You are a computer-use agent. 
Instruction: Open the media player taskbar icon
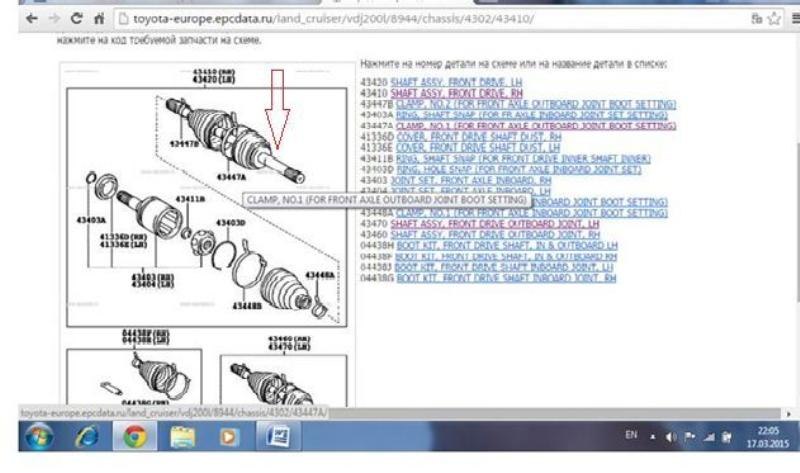click(x=229, y=437)
